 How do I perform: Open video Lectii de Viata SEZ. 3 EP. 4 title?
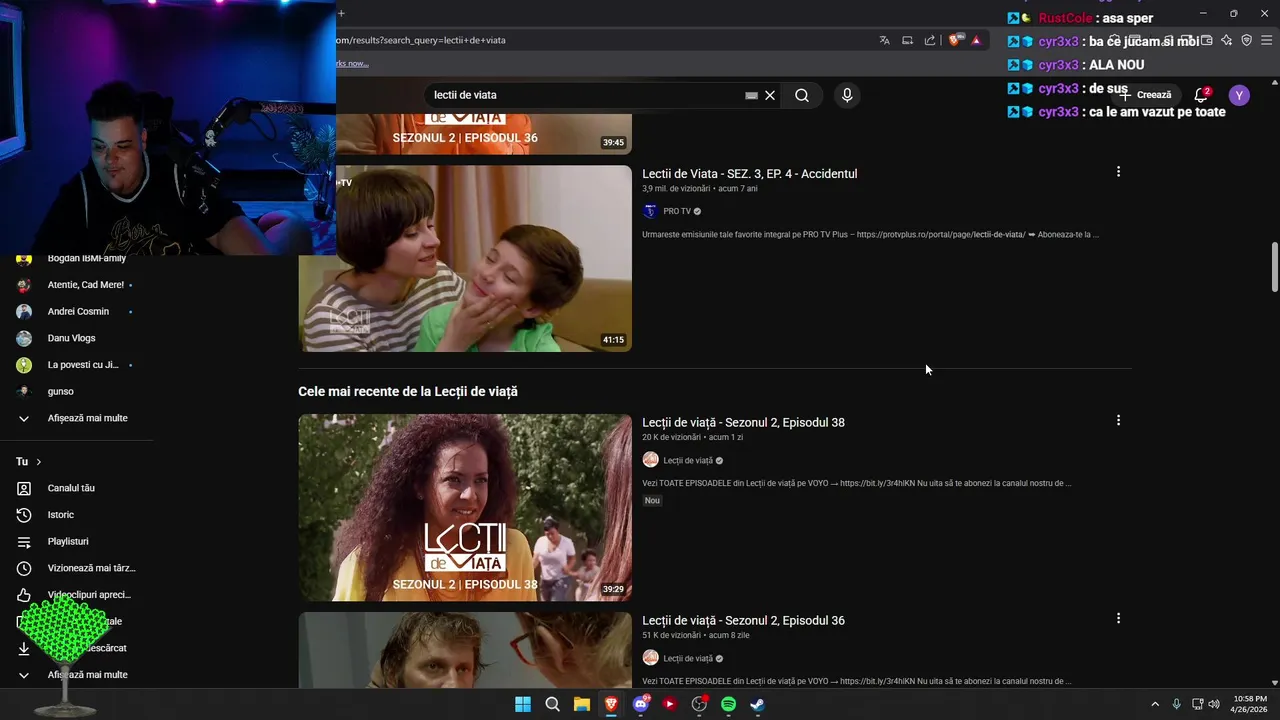[749, 174]
